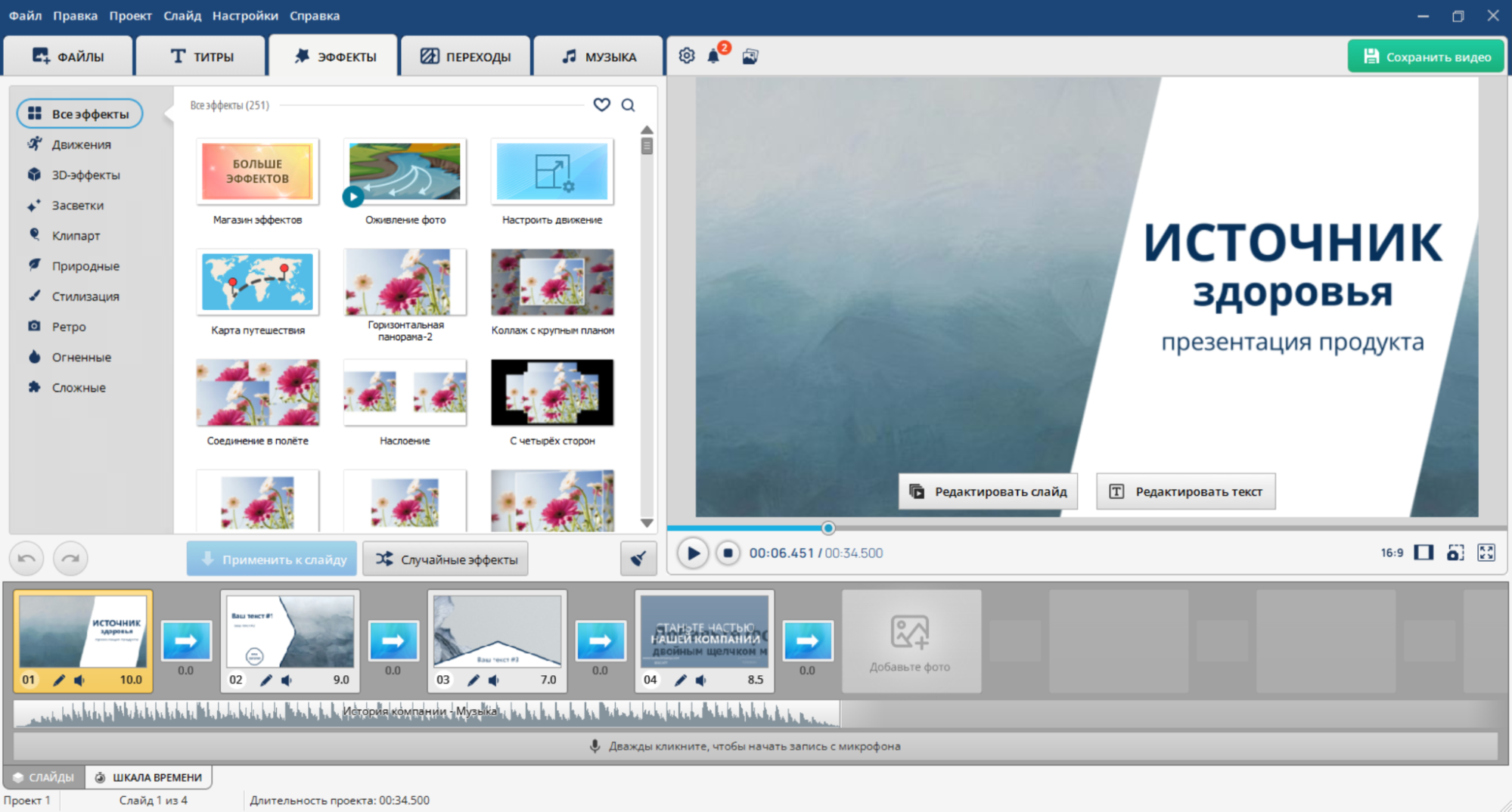Screen dimensions: 1512x812
Task: Click the clear effects brush icon
Action: pos(638,559)
